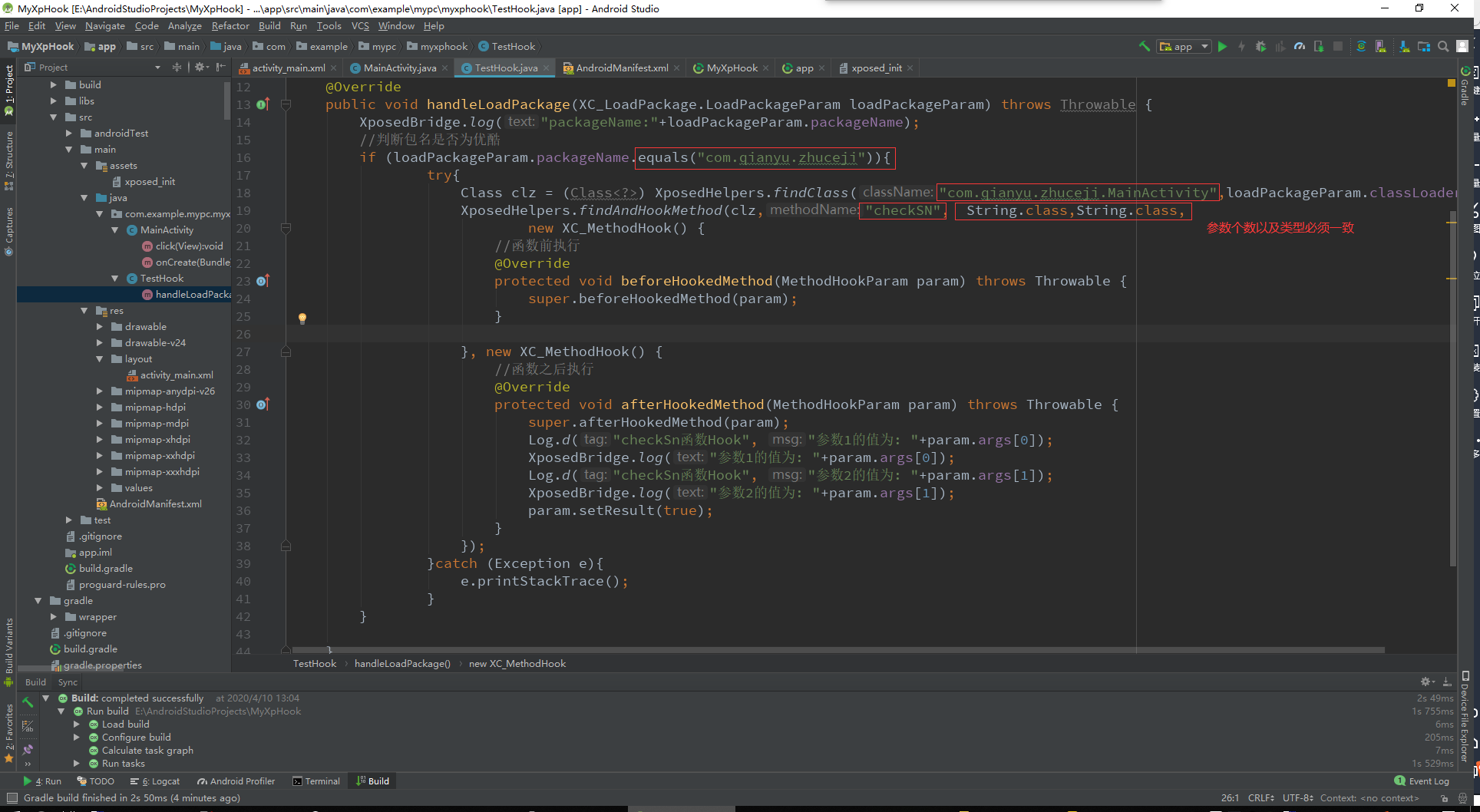The height and width of the screenshot is (812, 1480).
Task: Expand Load build node in Build output
Action: (76, 725)
